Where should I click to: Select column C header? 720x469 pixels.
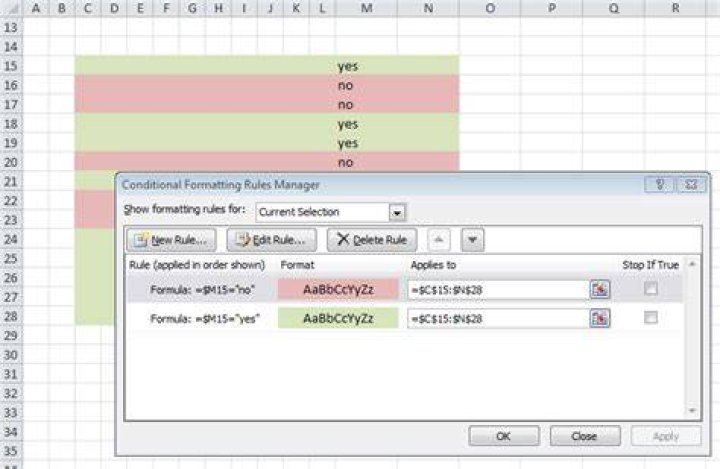click(x=88, y=8)
